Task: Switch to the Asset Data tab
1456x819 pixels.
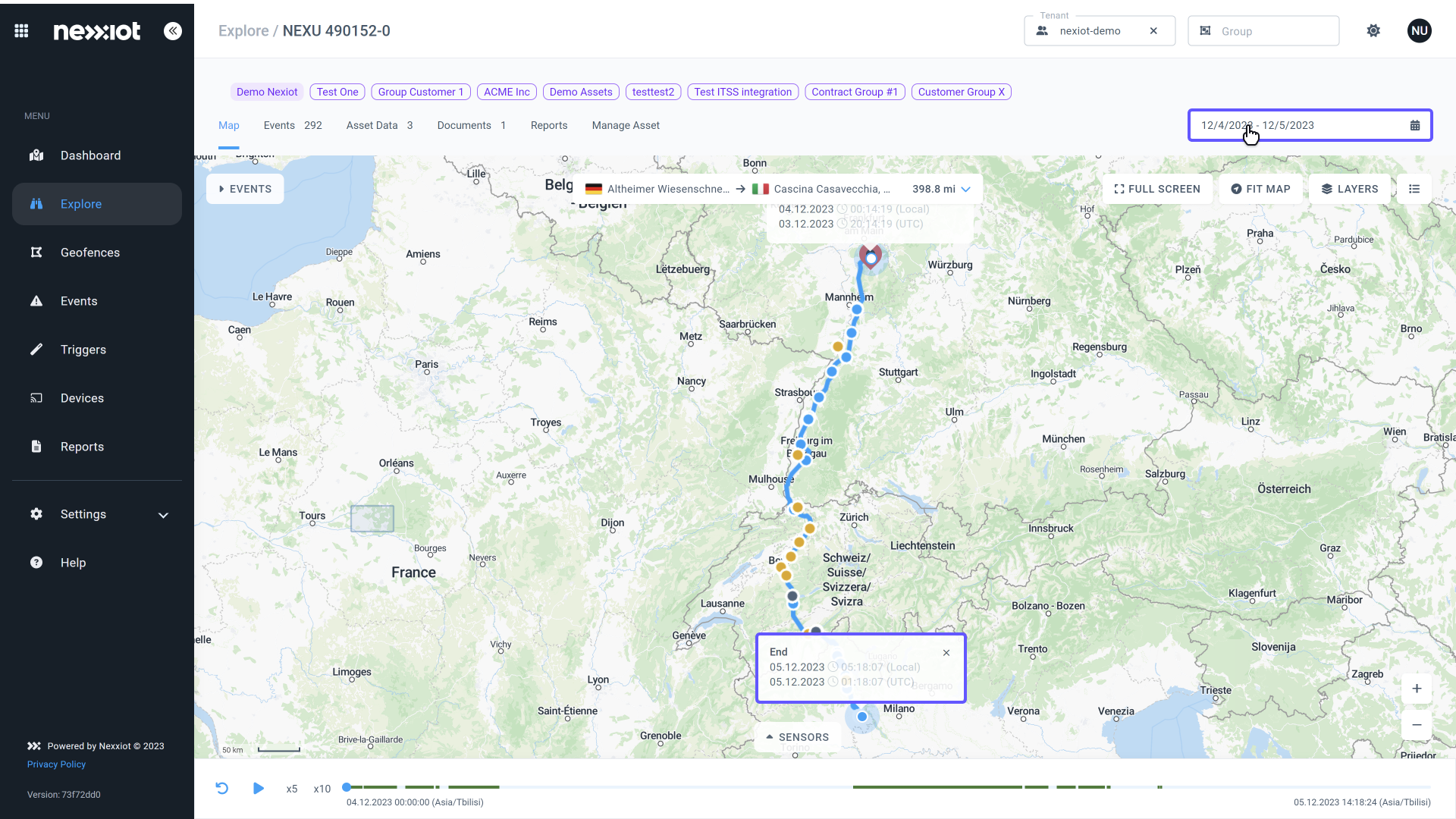Action: coord(379,126)
